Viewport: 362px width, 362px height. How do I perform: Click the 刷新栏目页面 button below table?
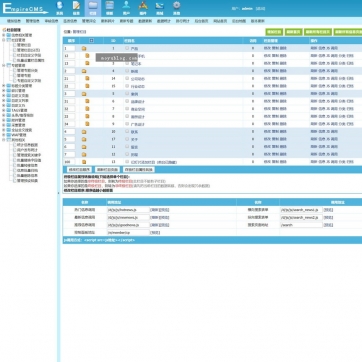click(x=107, y=170)
